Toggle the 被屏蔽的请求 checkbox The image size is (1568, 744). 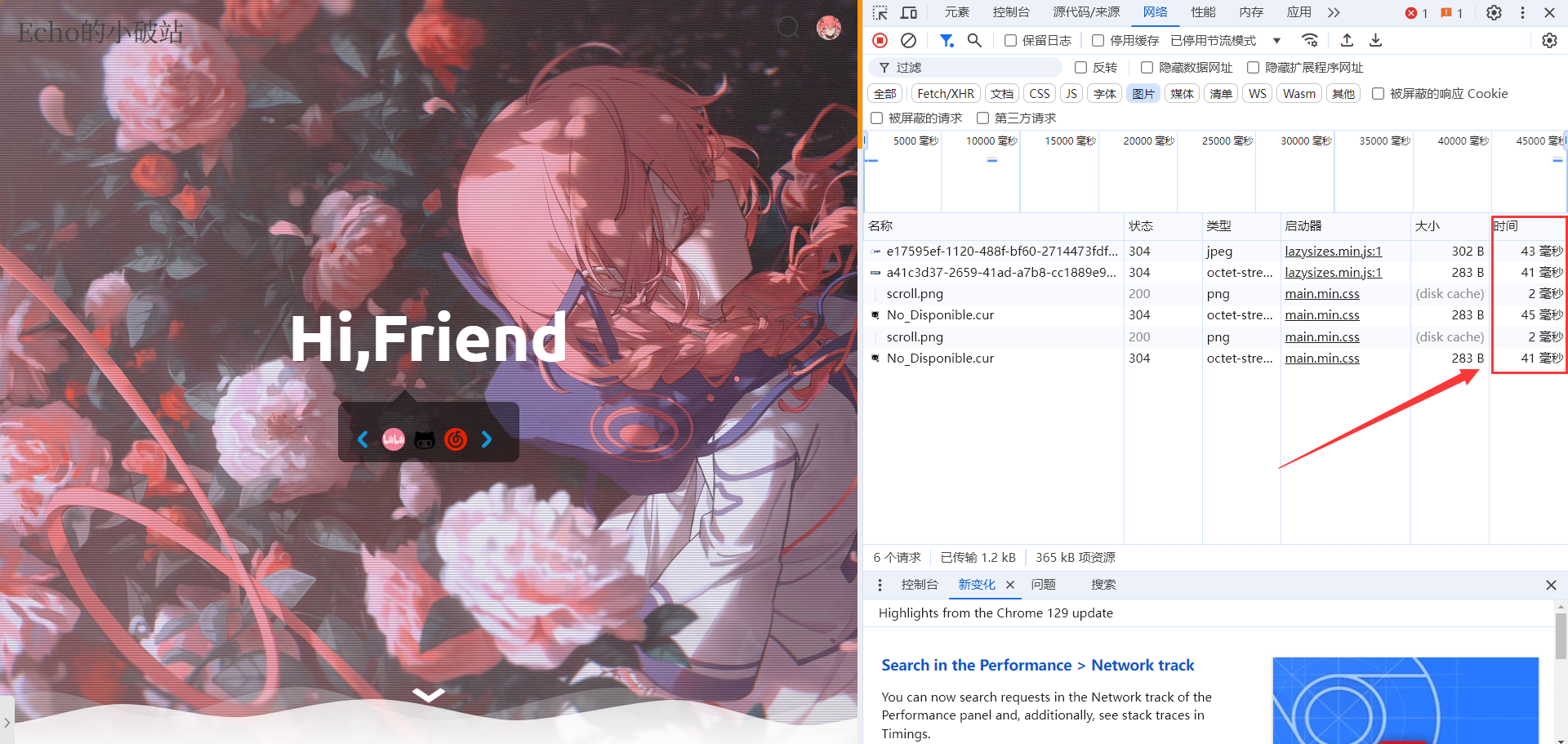pyautogui.click(x=876, y=118)
